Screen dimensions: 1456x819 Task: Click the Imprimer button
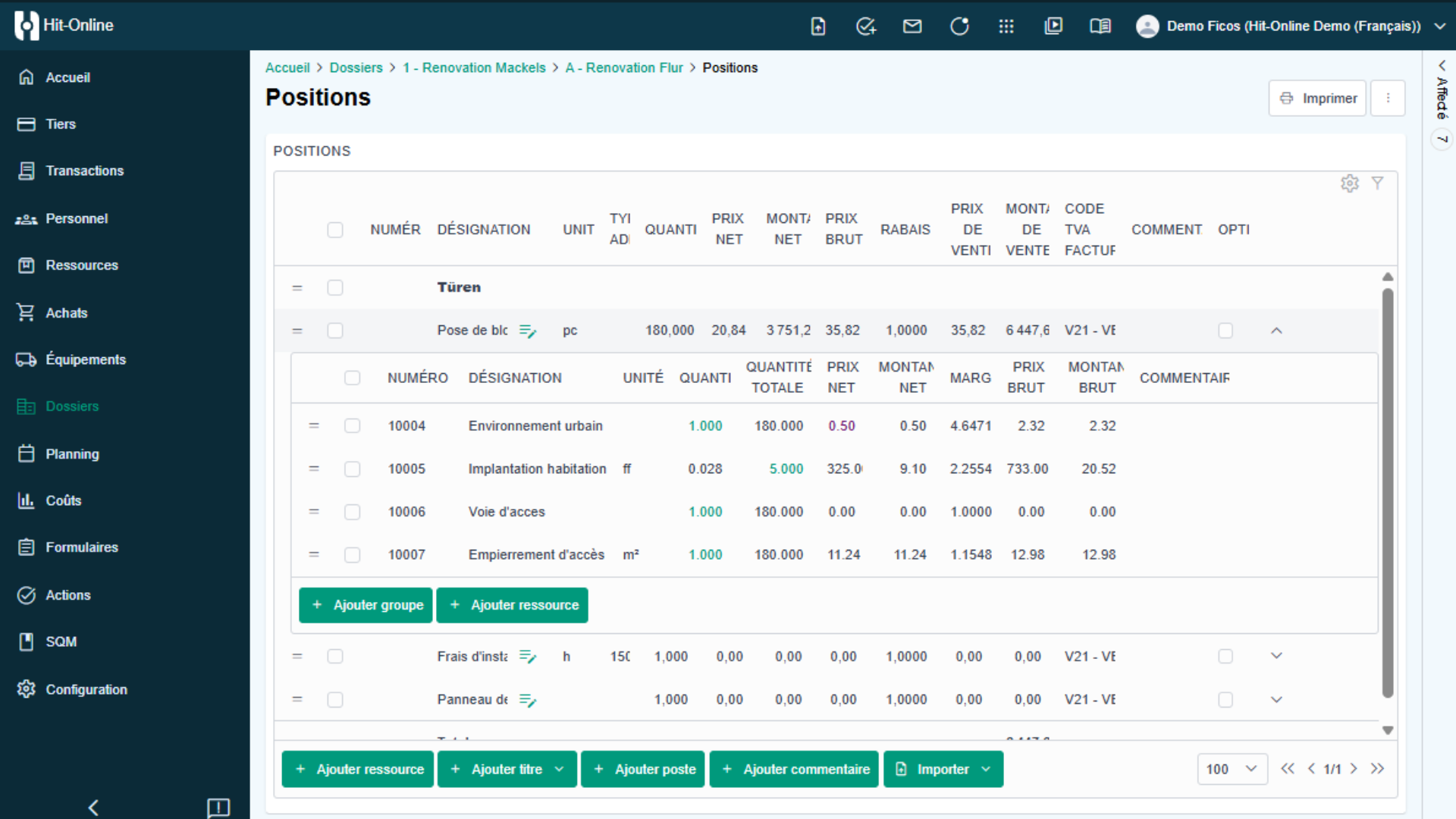tap(1317, 99)
